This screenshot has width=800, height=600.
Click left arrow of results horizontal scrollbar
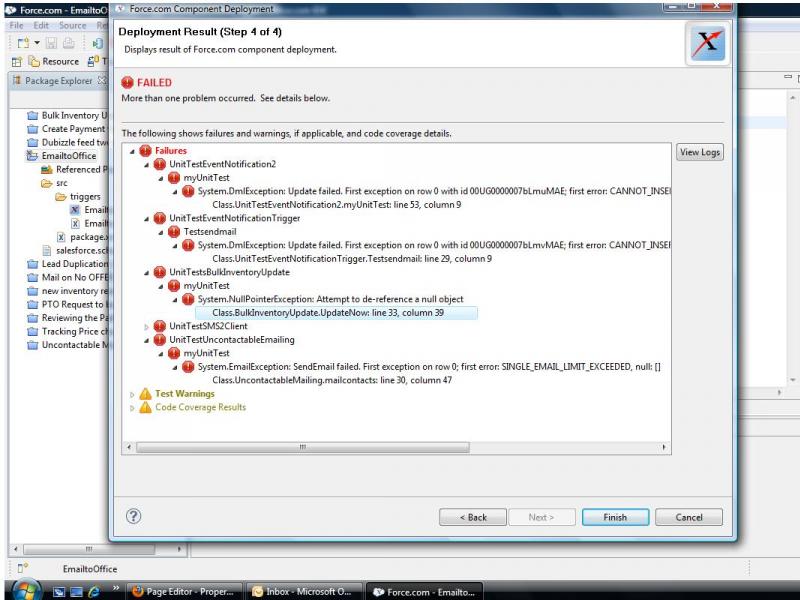(129, 447)
